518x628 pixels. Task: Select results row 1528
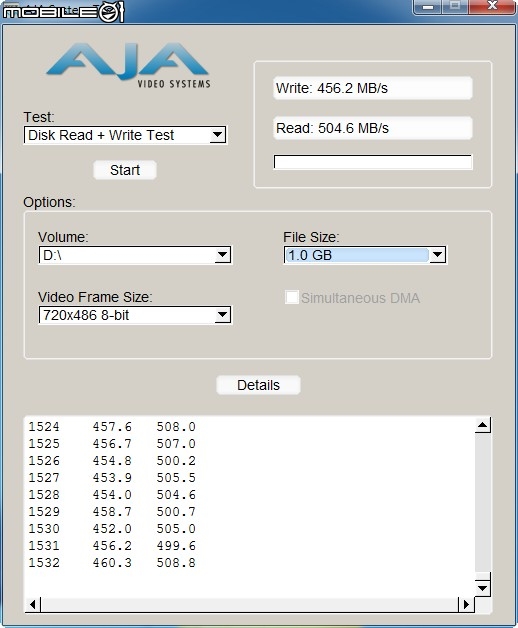click(112, 495)
